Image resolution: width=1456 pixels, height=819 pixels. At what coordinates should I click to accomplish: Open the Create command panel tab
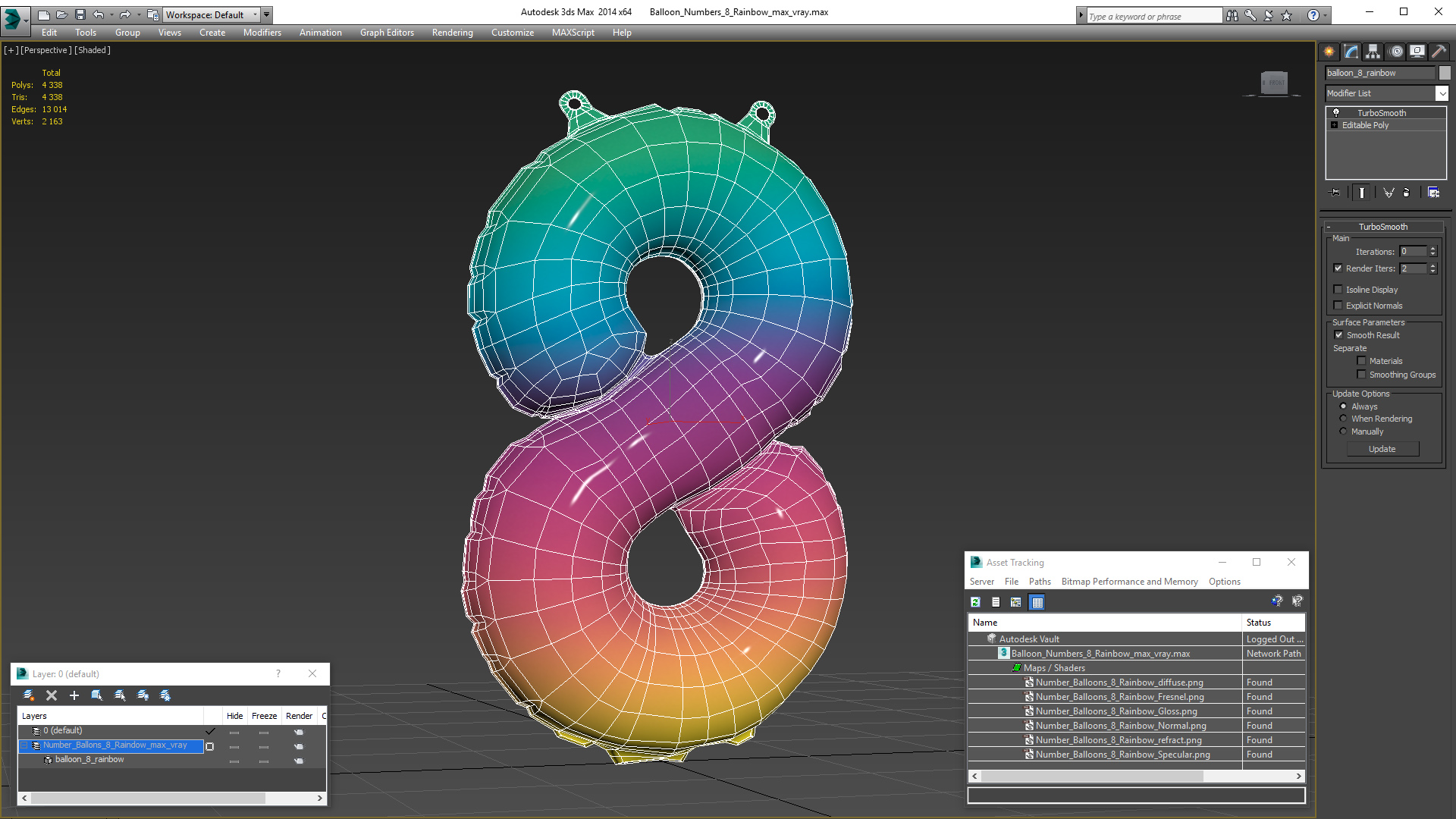point(1329,52)
